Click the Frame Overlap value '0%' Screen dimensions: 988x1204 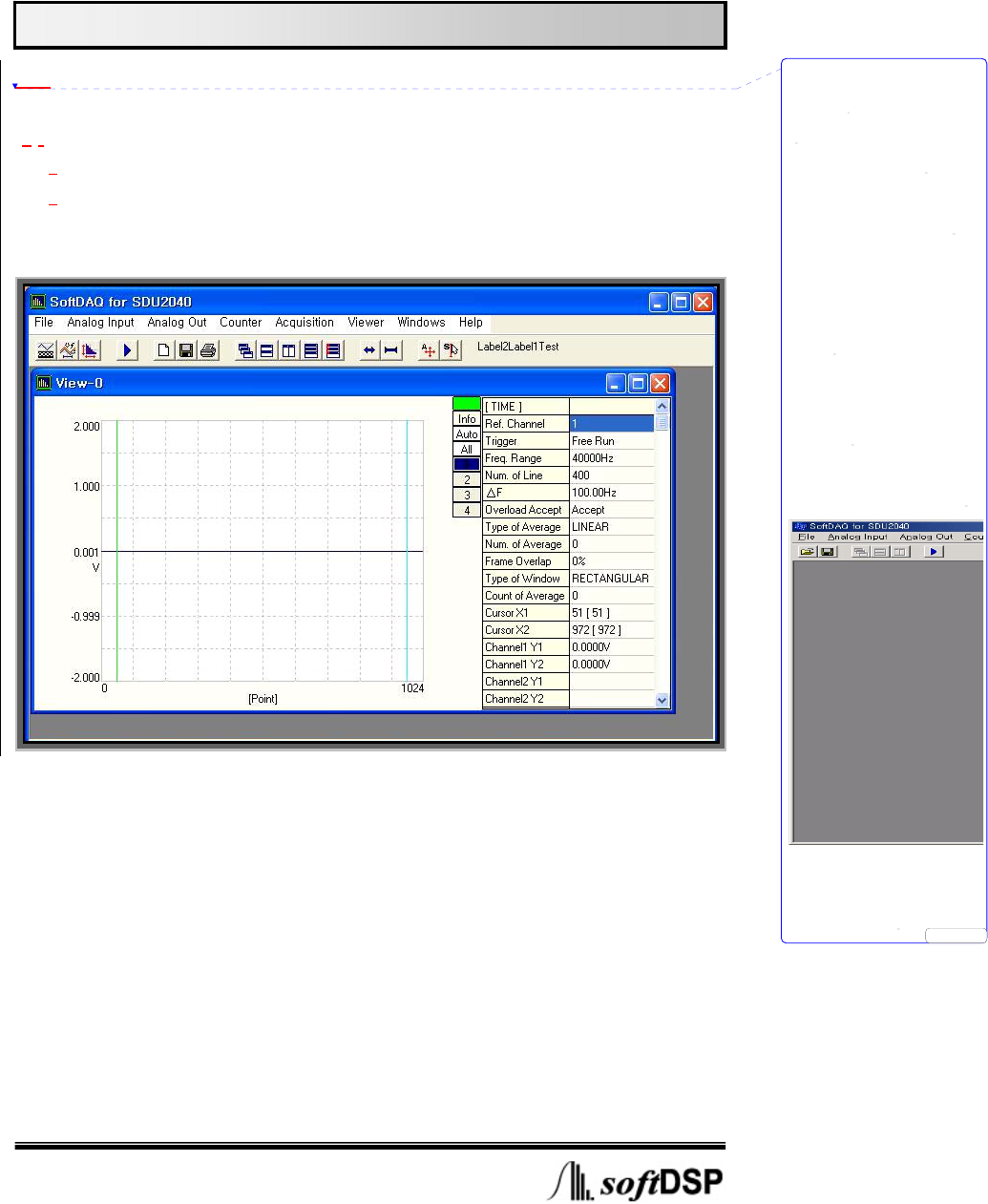(x=612, y=560)
